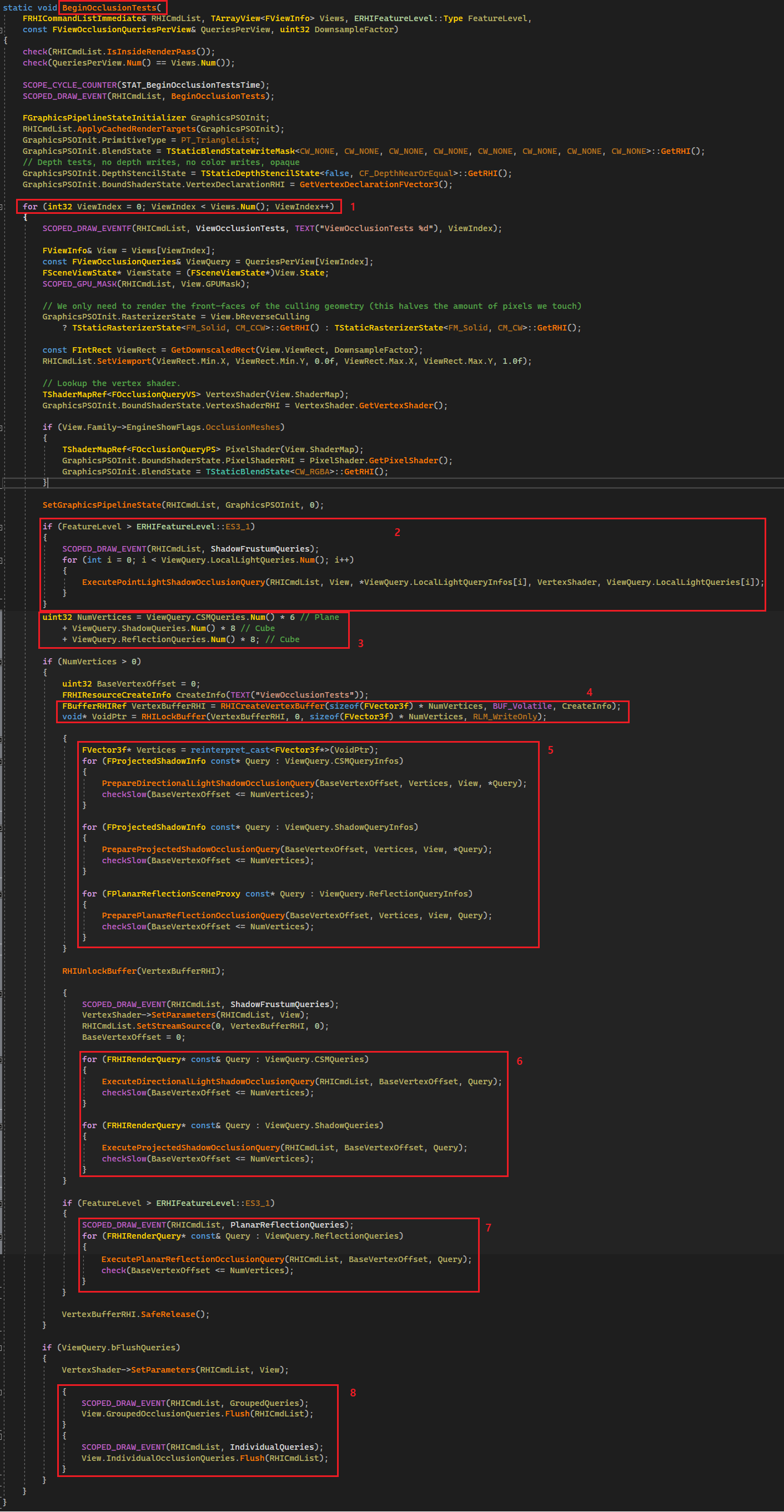The image size is (784, 1512).
Task: Click PlanarReflectionQueries event name
Action: click(287, 1225)
